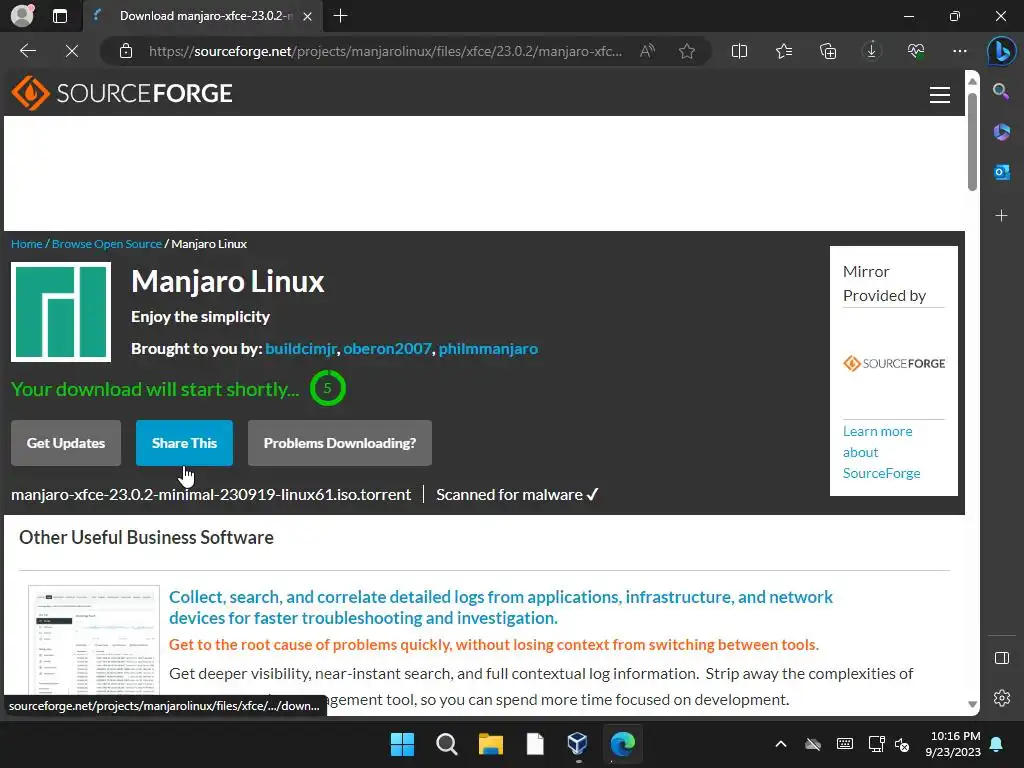Image resolution: width=1024 pixels, height=768 pixels.
Task: Follow the Home breadcrumb link
Action: coord(27,244)
